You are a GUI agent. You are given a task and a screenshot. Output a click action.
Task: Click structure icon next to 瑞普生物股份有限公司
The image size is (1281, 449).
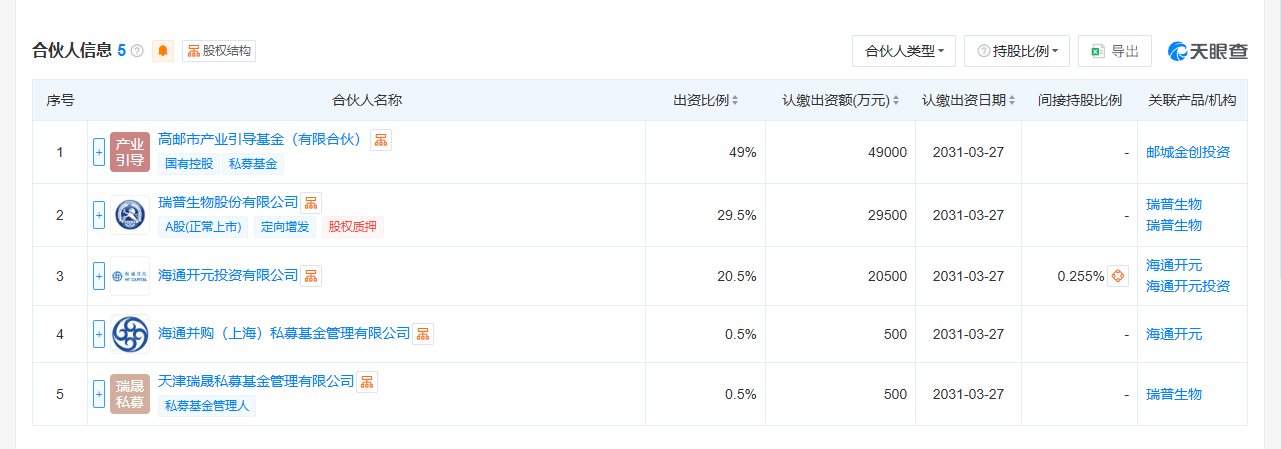tap(311, 203)
